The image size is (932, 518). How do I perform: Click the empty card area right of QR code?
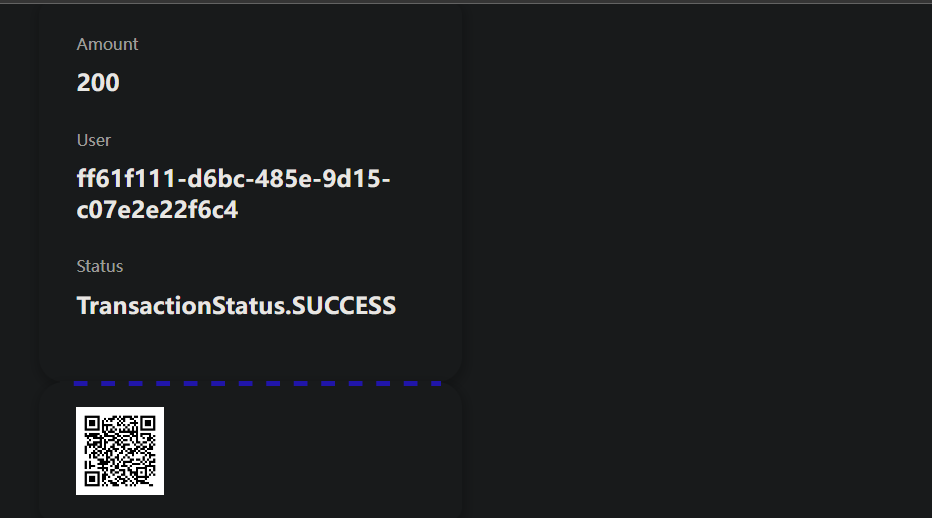tap(310, 450)
